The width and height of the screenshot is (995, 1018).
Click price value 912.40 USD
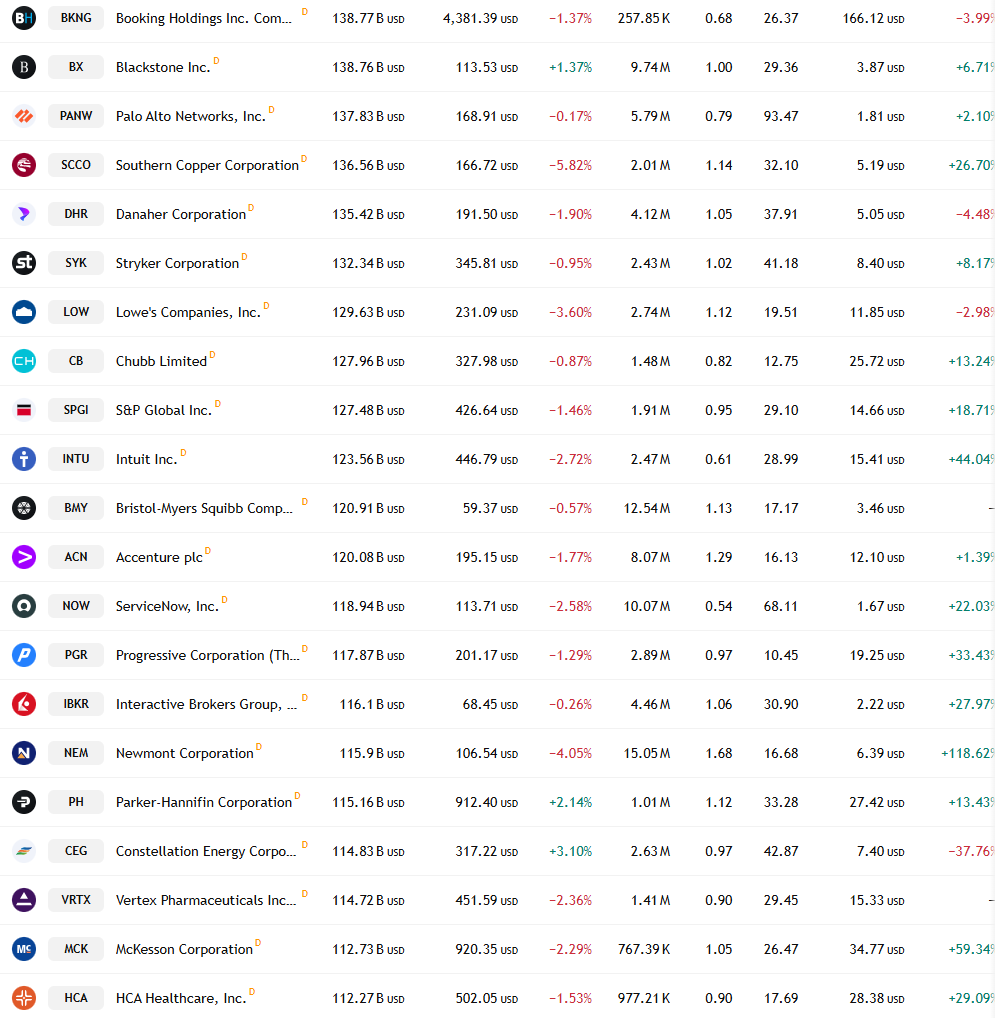tap(486, 802)
